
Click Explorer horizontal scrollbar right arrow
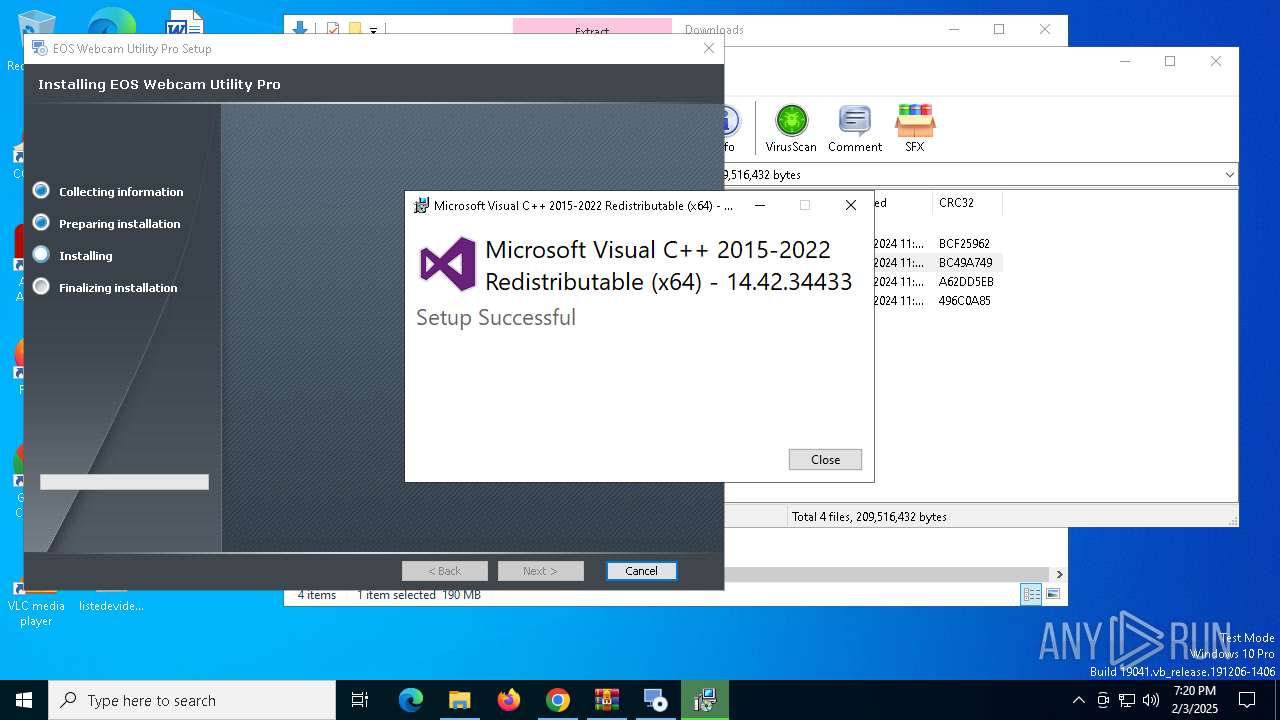pyautogui.click(x=1059, y=574)
